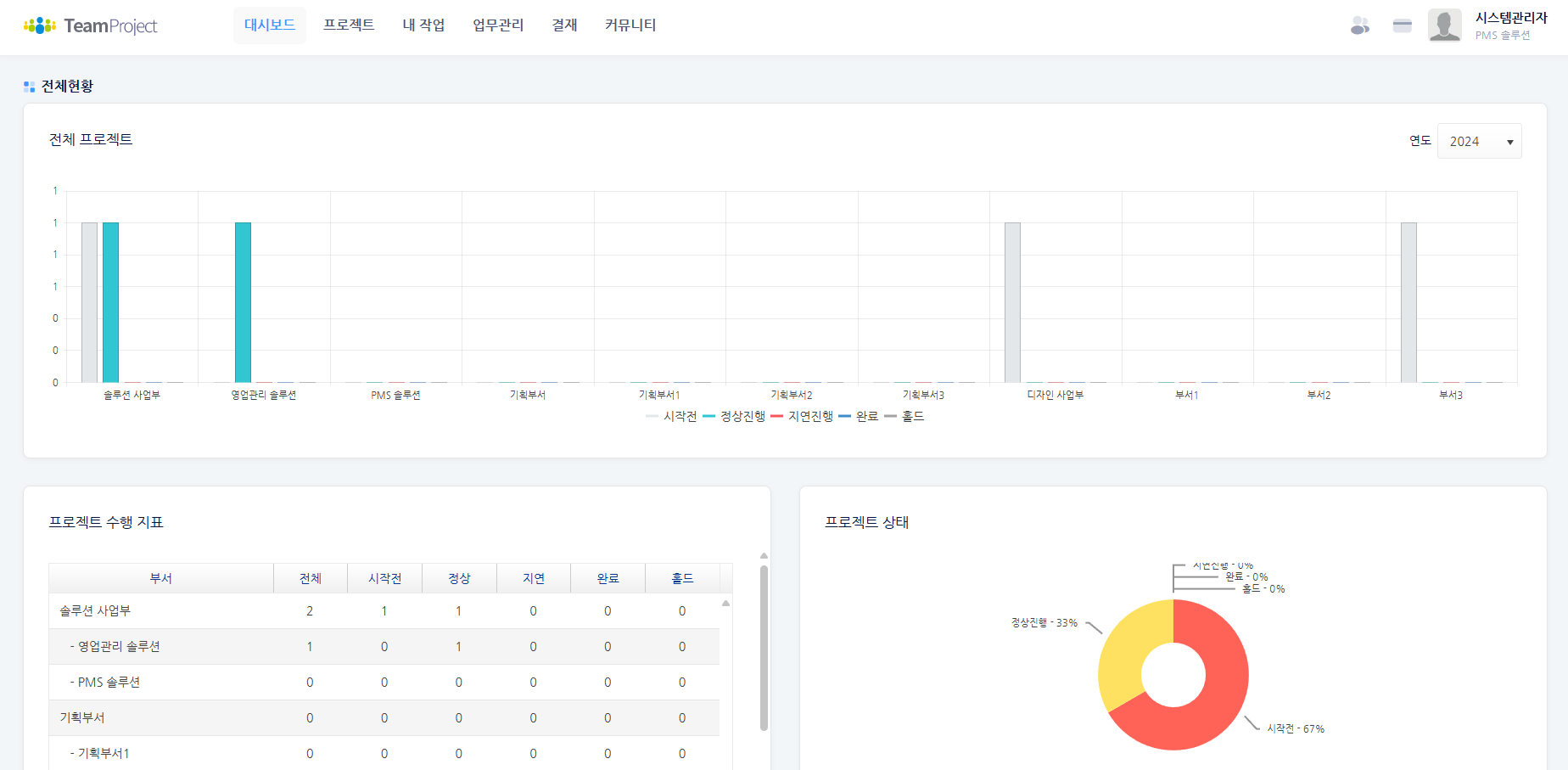This screenshot has height=770, width=1568.
Task: Toggle 시작전 series in chart legend
Action: click(671, 416)
